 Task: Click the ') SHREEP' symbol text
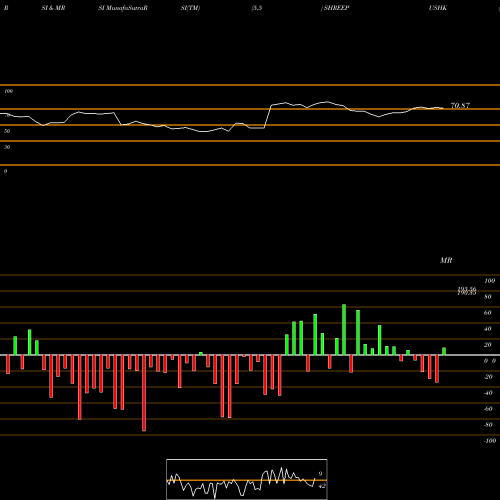click(x=335, y=8)
